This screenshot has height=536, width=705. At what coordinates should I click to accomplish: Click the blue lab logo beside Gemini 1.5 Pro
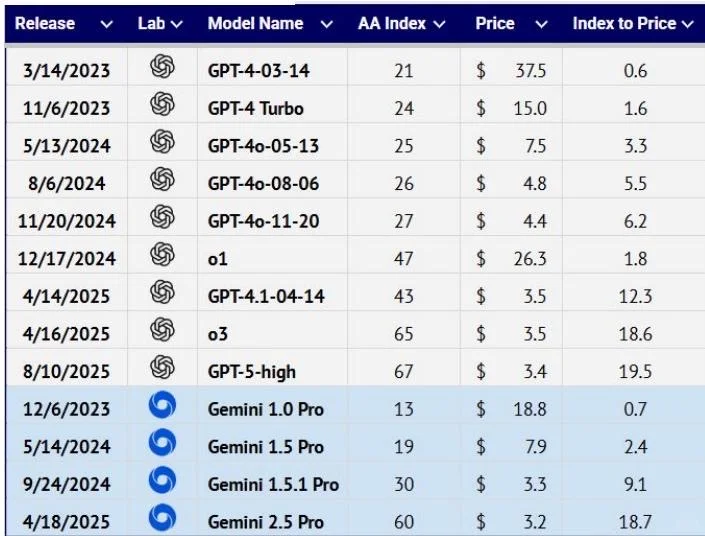click(162, 442)
